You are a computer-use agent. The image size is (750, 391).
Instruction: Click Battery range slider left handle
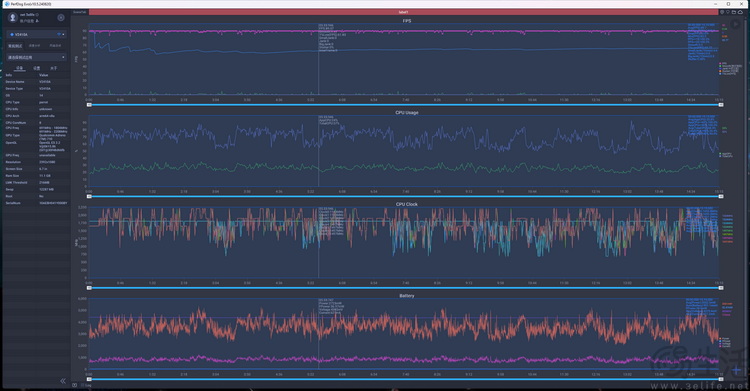89,379
